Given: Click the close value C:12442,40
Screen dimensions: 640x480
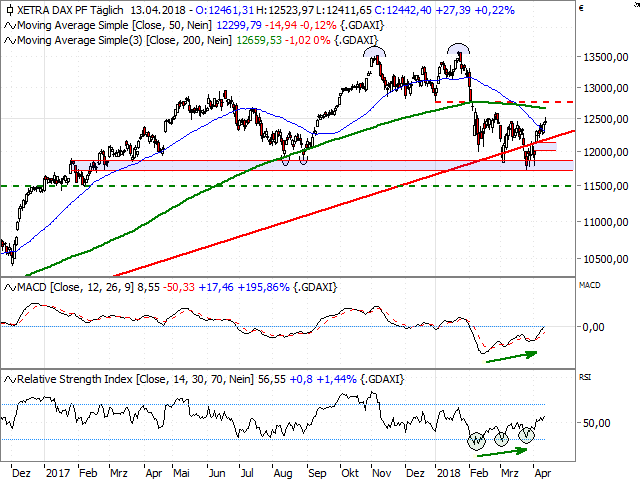Looking at the screenshot, I should 401,10.
